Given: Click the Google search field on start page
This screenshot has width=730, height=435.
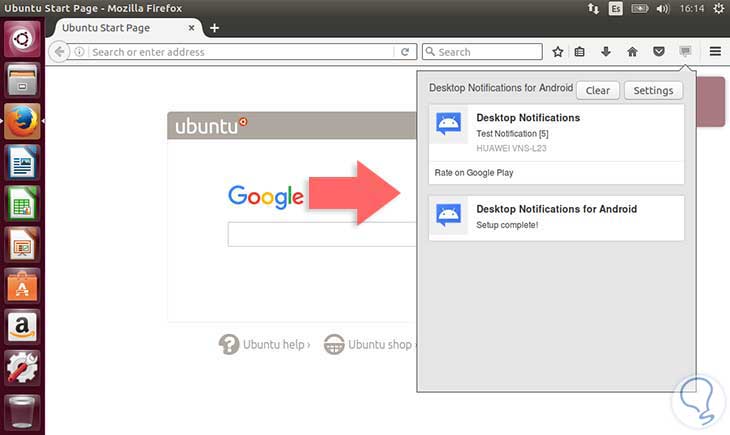Looking at the screenshot, I should pyautogui.click(x=322, y=234).
